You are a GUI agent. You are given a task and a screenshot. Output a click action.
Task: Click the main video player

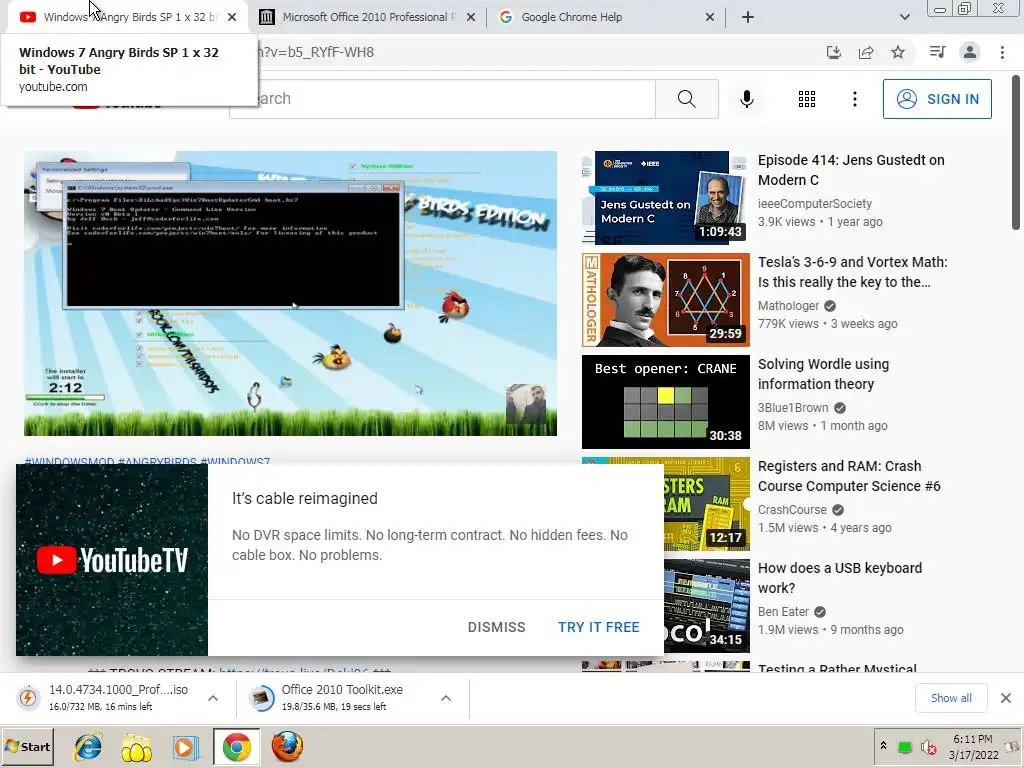[290, 293]
